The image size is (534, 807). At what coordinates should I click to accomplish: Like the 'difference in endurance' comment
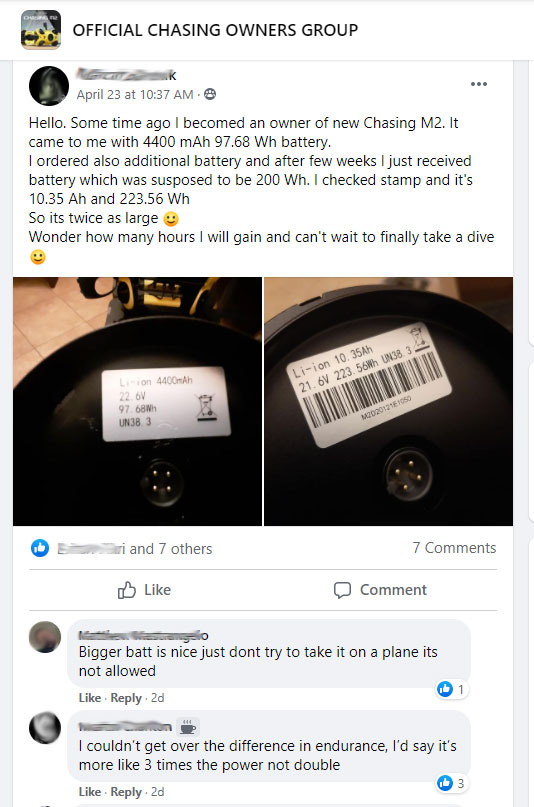pyautogui.click(x=90, y=792)
